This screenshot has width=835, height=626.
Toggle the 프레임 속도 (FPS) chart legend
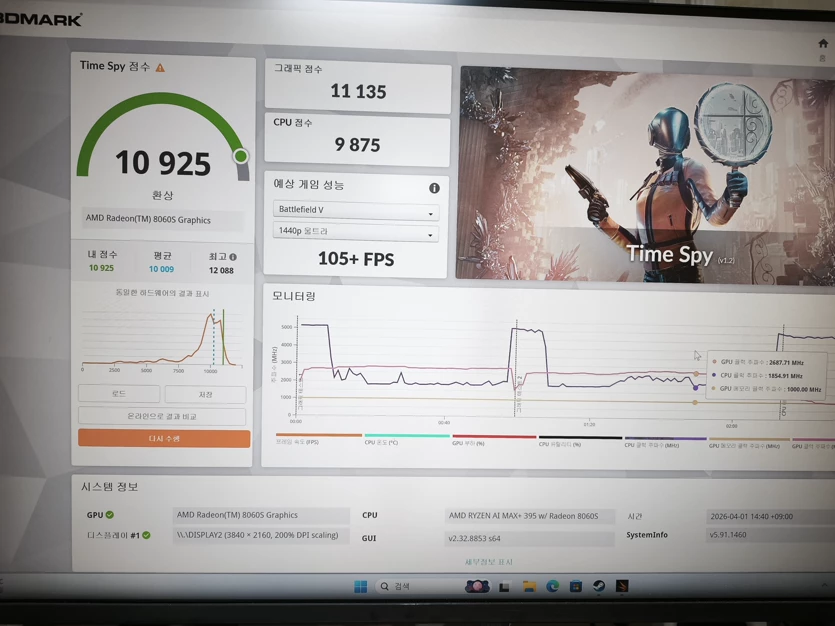[297, 442]
